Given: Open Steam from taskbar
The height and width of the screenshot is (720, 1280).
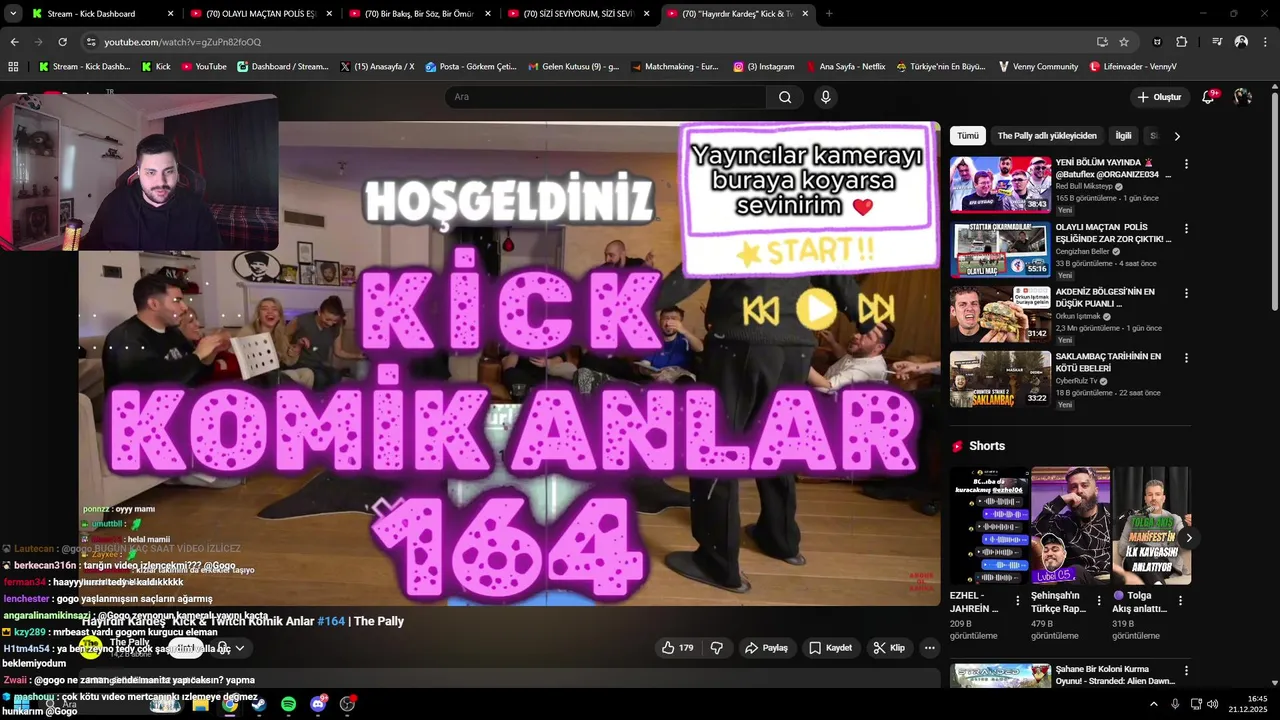Looking at the screenshot, I should [259, 704].
